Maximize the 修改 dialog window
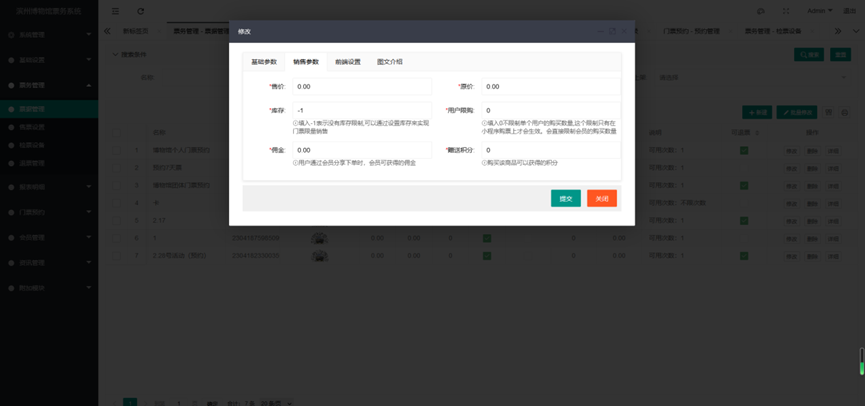Image resolution: width=865 pixels, height=406 pixels. coord(612,31)
